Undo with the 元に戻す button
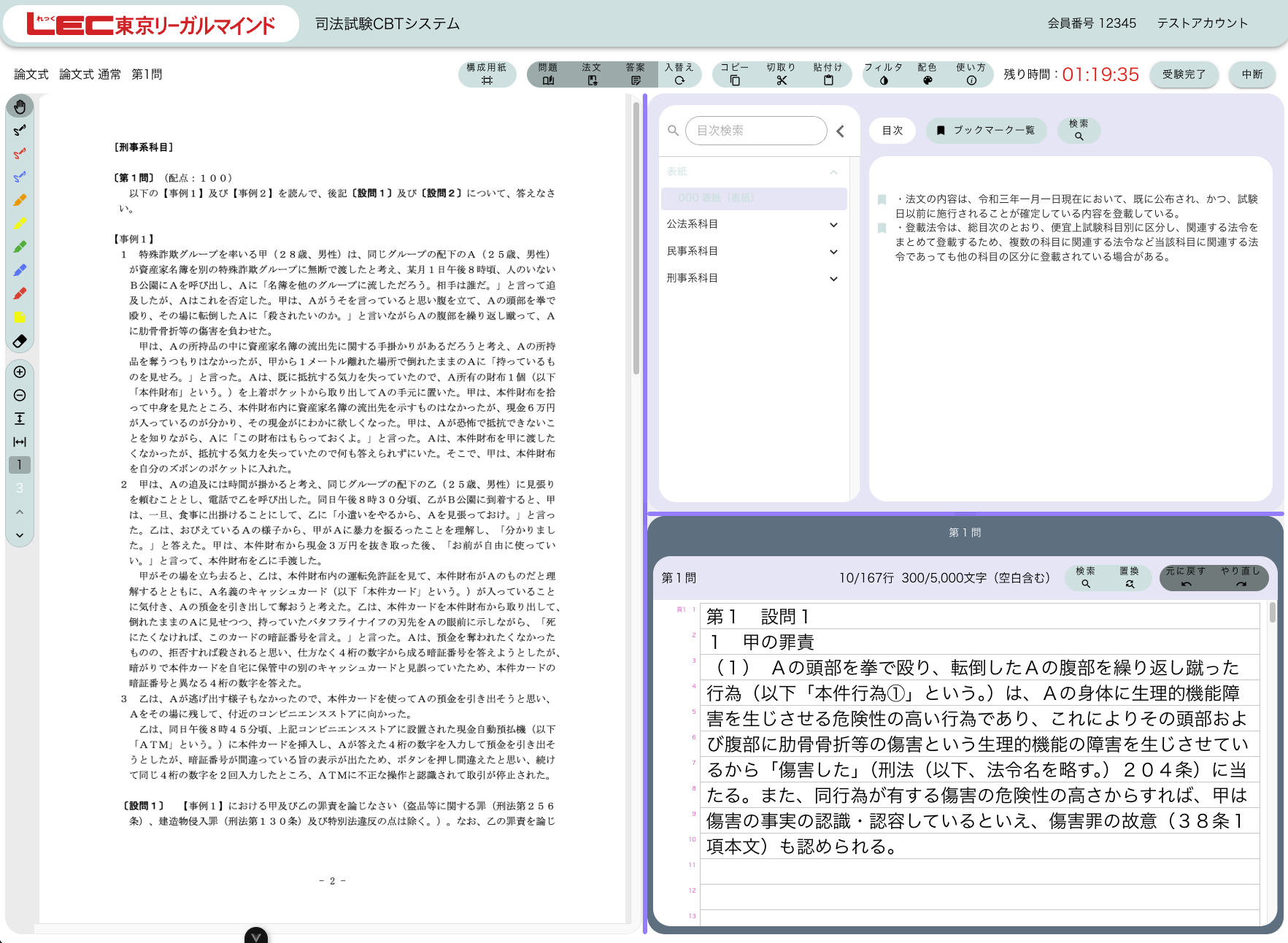The height and width of the screenshot is (943, 1288). tap(1186, 578)
